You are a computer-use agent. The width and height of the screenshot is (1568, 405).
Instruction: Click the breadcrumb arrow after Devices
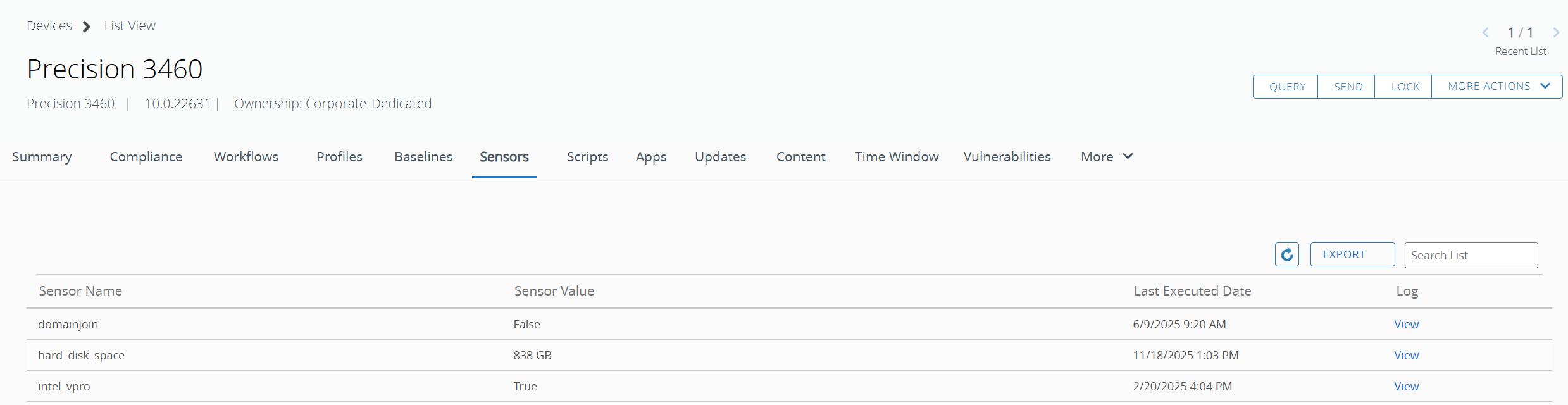(87, 27)
